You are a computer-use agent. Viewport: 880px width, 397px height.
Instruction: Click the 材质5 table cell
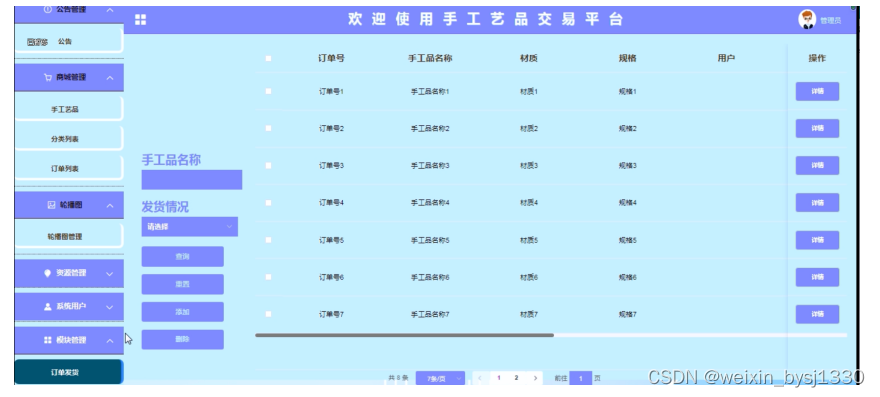point(529,240)
